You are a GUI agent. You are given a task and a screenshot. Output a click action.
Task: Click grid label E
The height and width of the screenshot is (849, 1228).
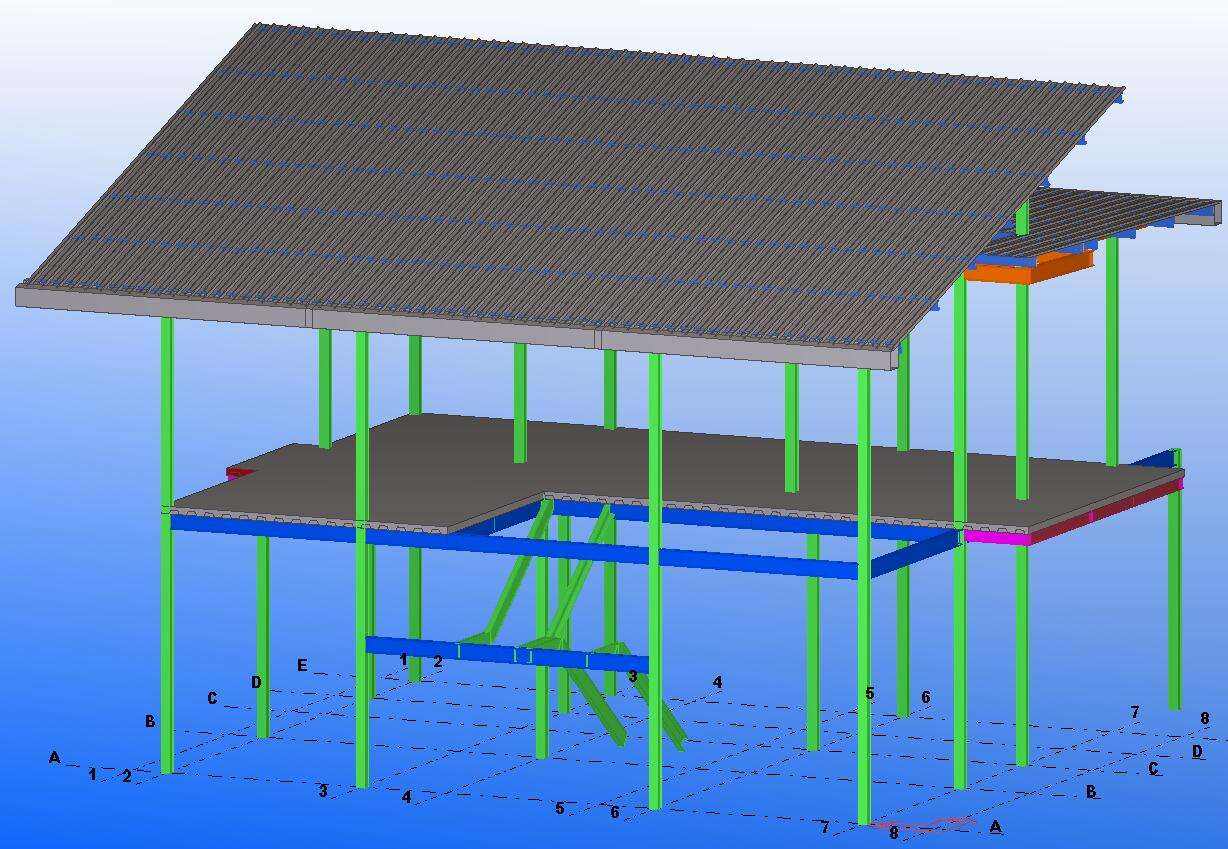tap(302, 665)
